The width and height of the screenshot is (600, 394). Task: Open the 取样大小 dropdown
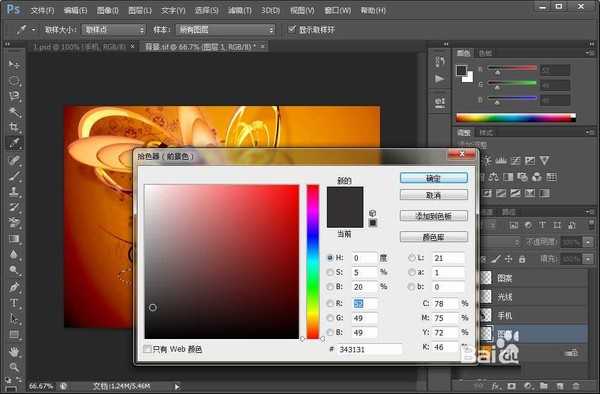[114, 29]
